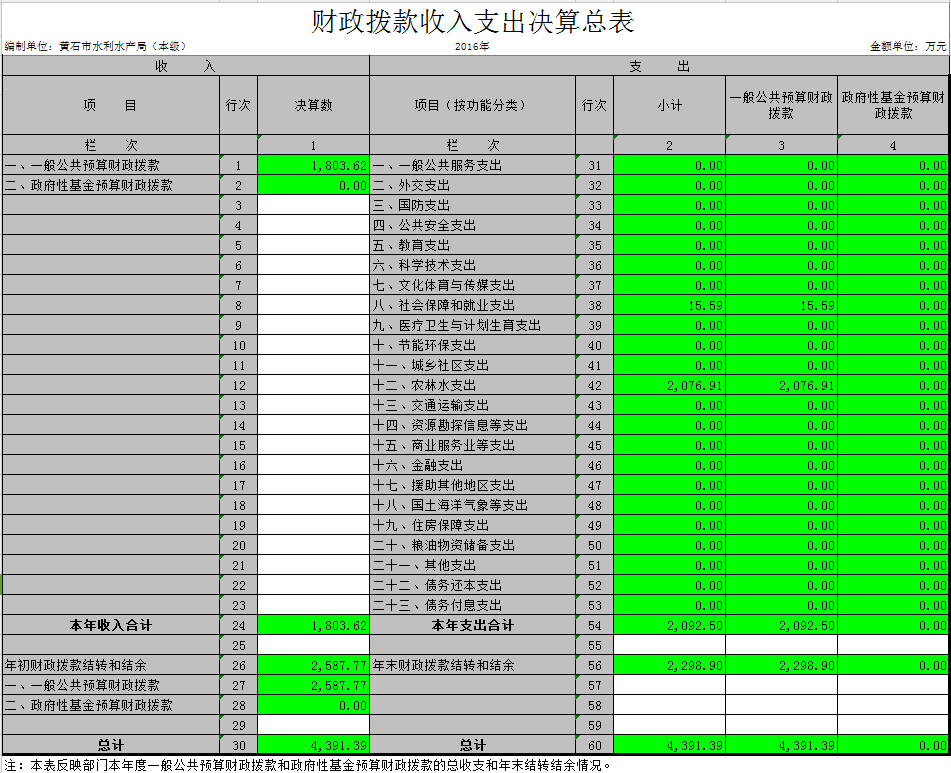Click the 年初财政拨款结转和结余 cell
The image size is (951, 773).
coord(111,666)
